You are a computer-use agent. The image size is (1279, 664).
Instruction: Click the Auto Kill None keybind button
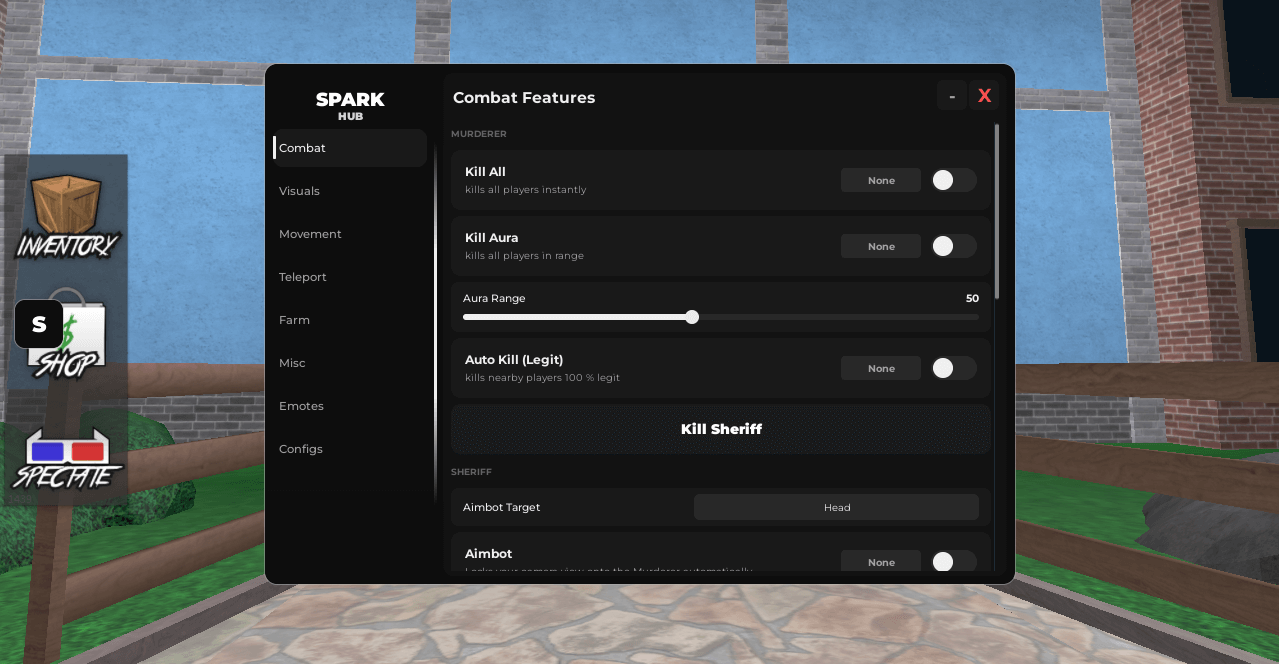point(881,368)
